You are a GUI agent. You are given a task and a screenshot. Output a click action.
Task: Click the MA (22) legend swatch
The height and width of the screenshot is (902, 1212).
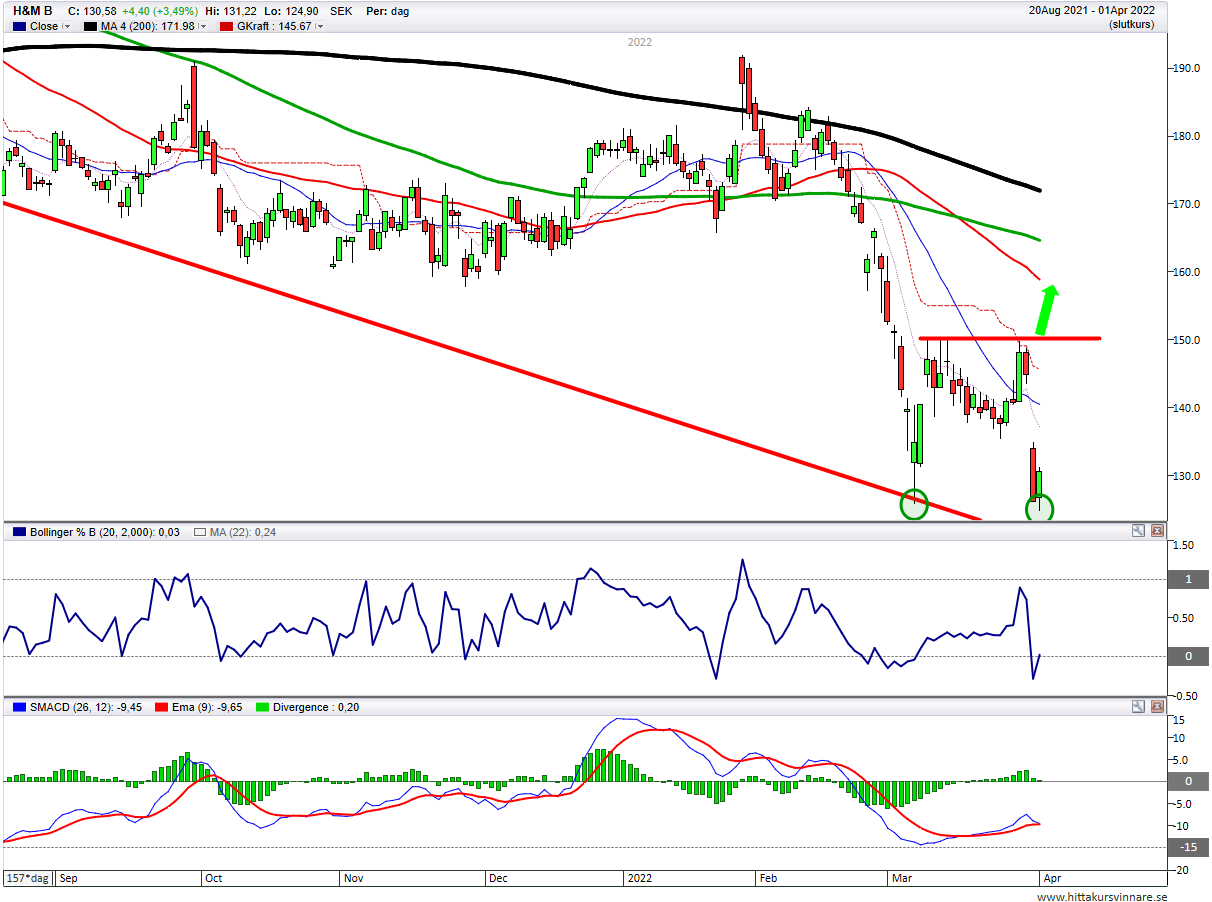click(200, 532)
